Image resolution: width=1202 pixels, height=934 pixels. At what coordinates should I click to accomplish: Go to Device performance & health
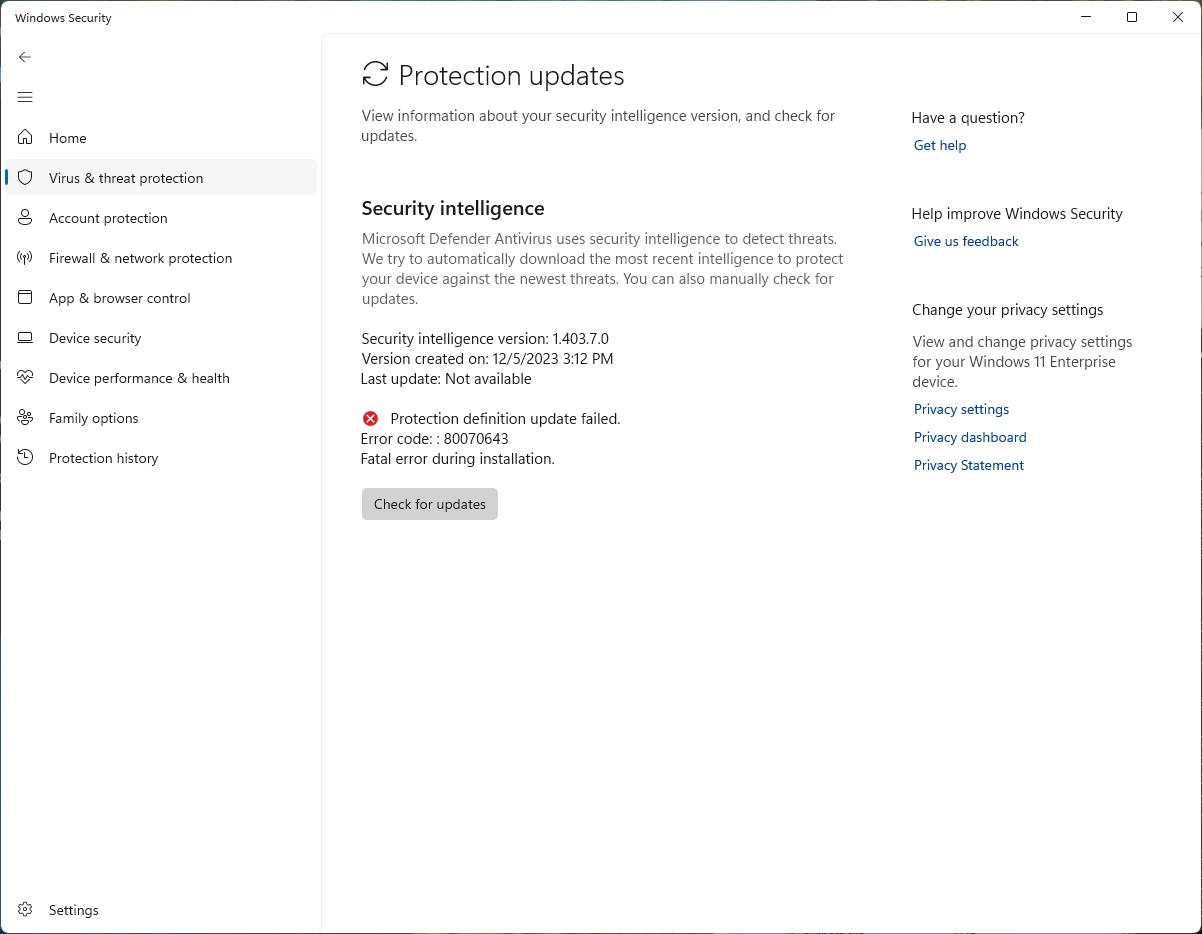point(139,378)
